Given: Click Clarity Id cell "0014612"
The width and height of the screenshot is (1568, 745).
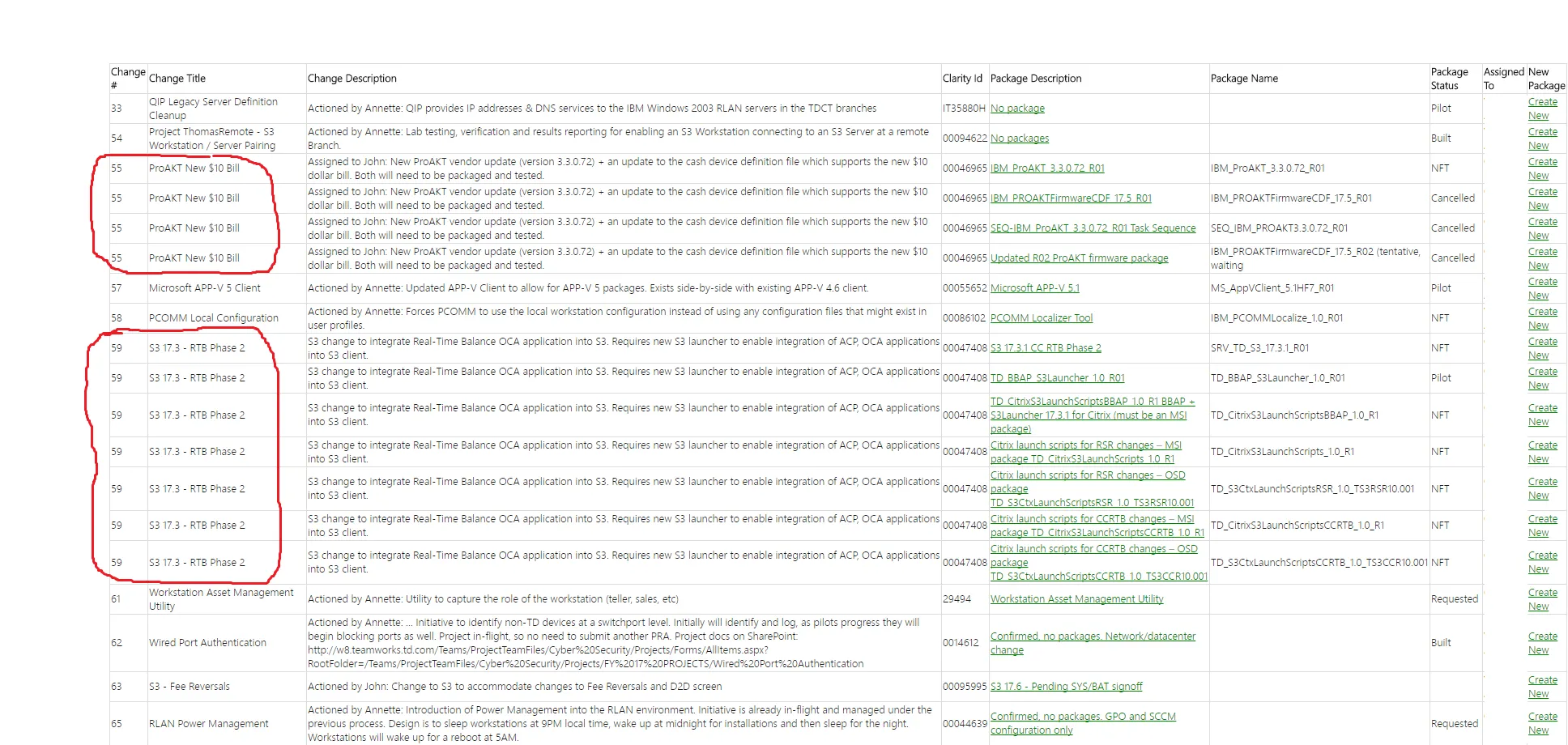Looking at the screenshot, I should pyautogui.click(x=961, y=643).
